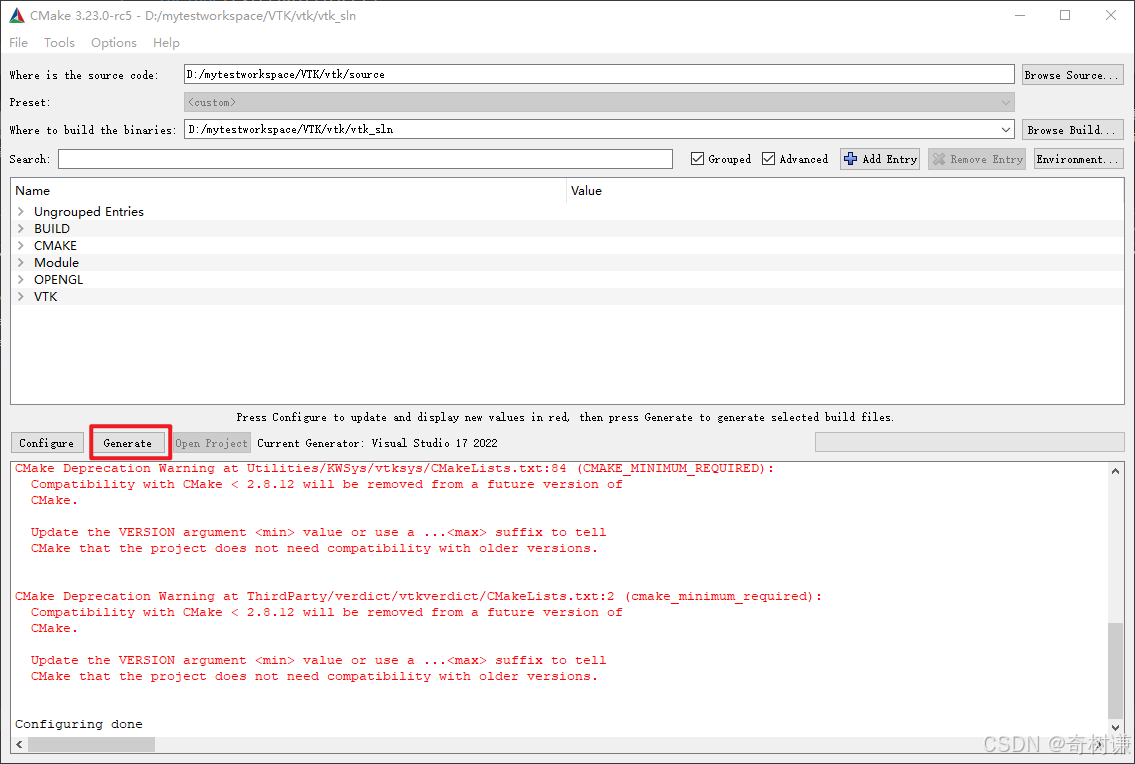The width and height of the screenshot is (1135, 764).
Task: Click in the source code path field
Action: click(x=599, y=74)
